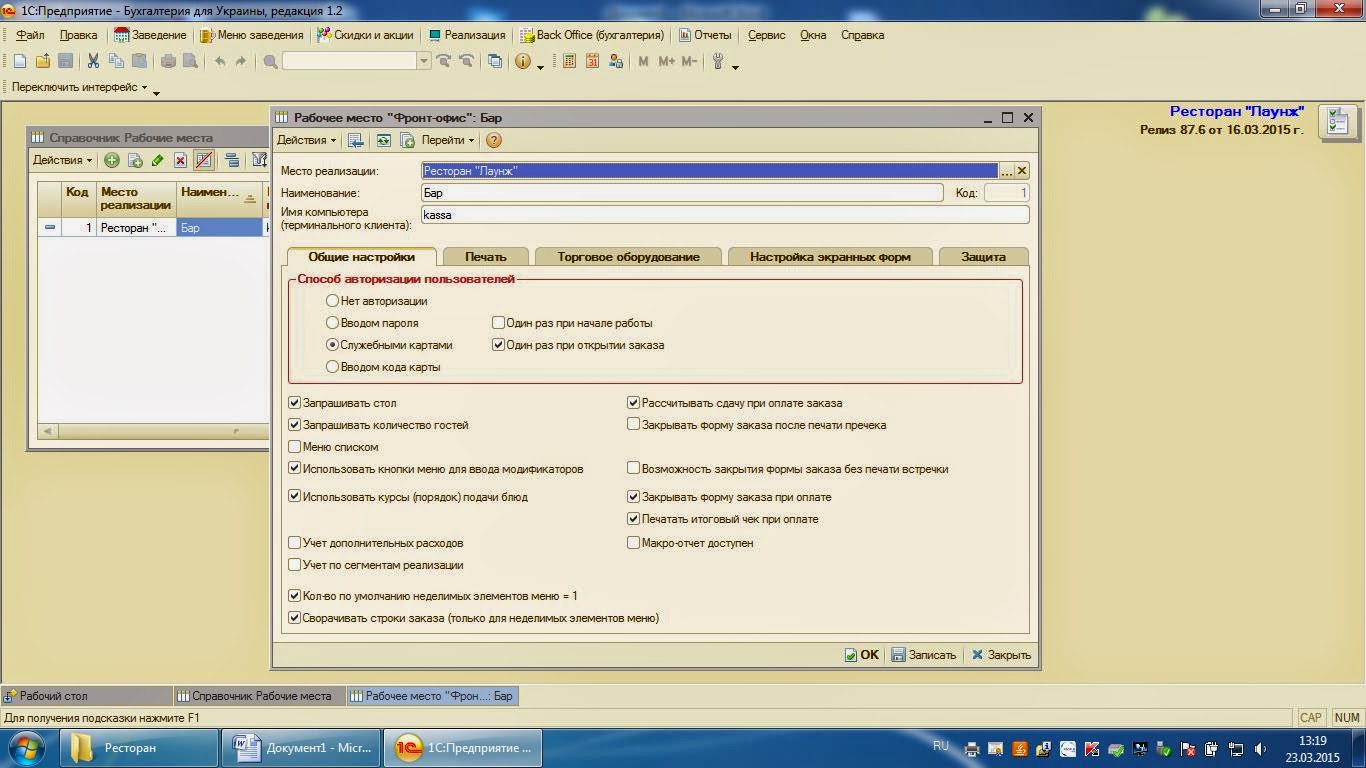Open the Заведение menu
1366x768 pixels.
(150, 35)
